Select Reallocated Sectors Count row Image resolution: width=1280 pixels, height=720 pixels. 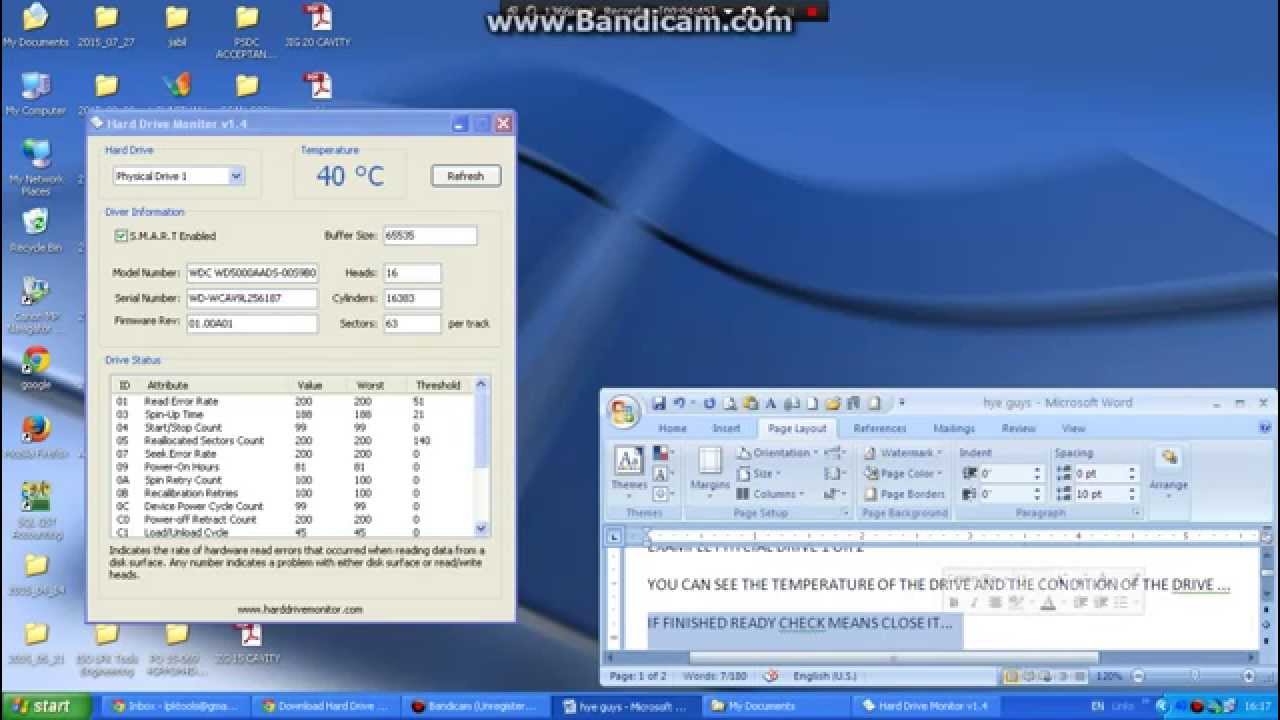pyautogui.click(x=292, y=440)
